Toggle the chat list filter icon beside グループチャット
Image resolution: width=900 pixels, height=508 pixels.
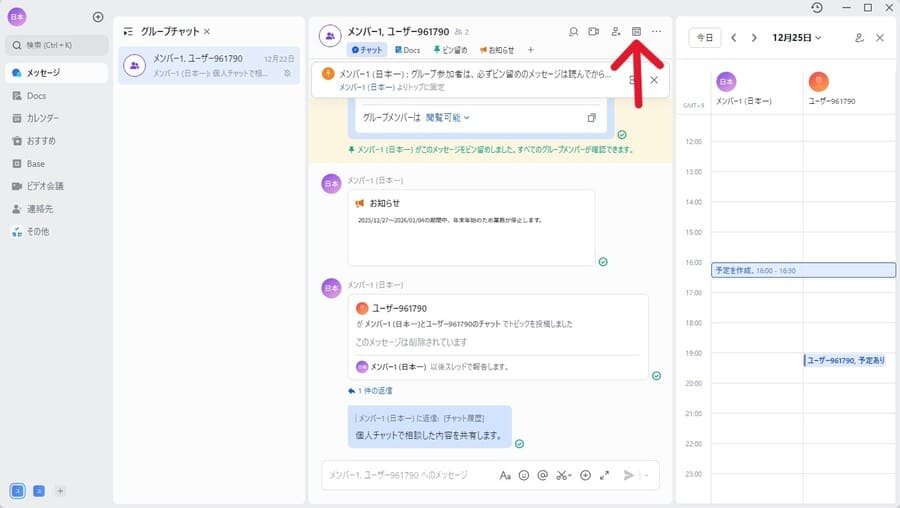tap(128, 32)
